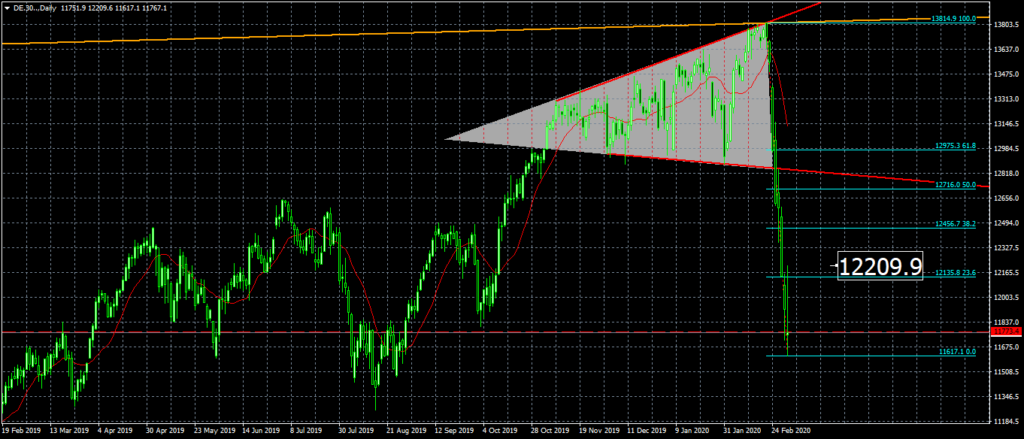Viewport: 1024px width, 439px height.
Task: Click the orange horizontal trendline at the top
Action: point(300,35)
